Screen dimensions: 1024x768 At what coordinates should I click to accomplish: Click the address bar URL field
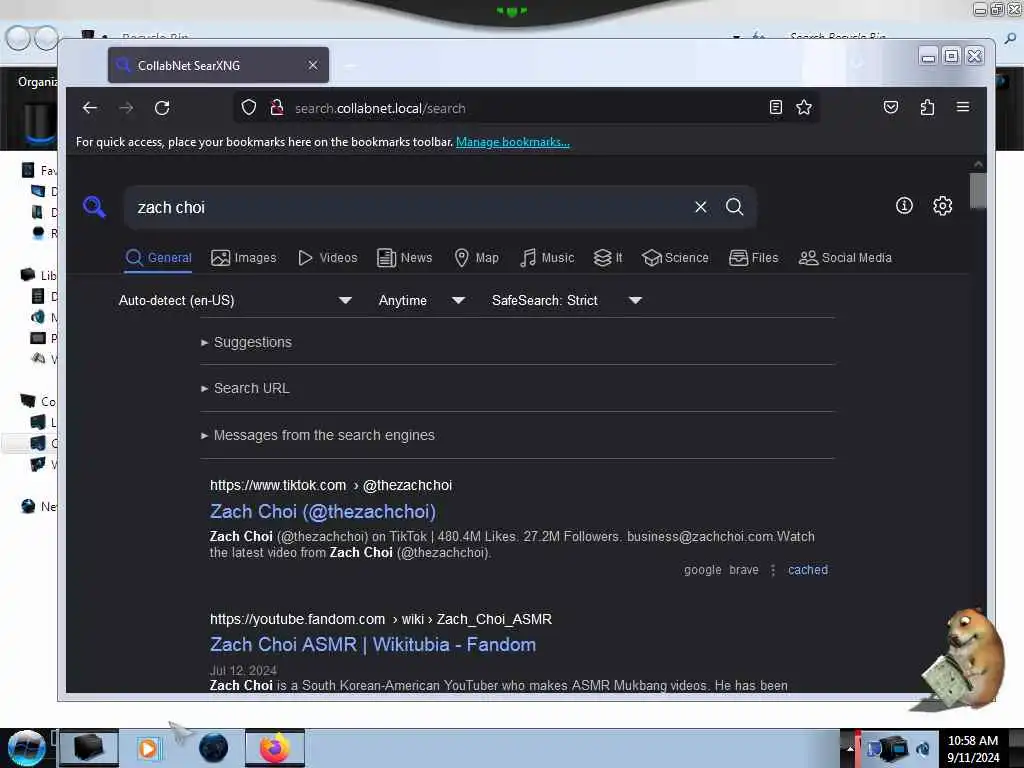click(522, 108)
